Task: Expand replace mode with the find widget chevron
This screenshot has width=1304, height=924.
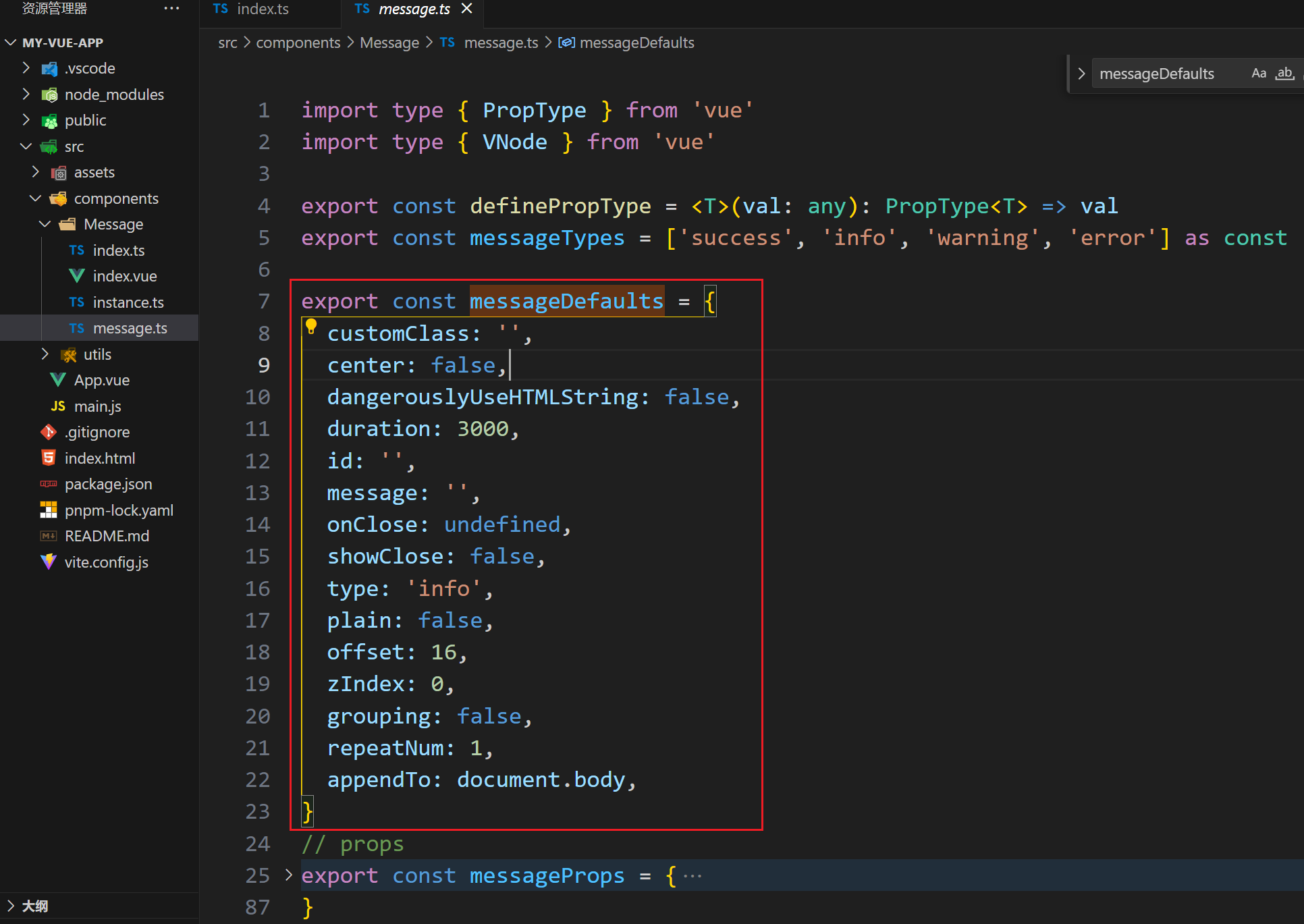Action: (1081, 73)
